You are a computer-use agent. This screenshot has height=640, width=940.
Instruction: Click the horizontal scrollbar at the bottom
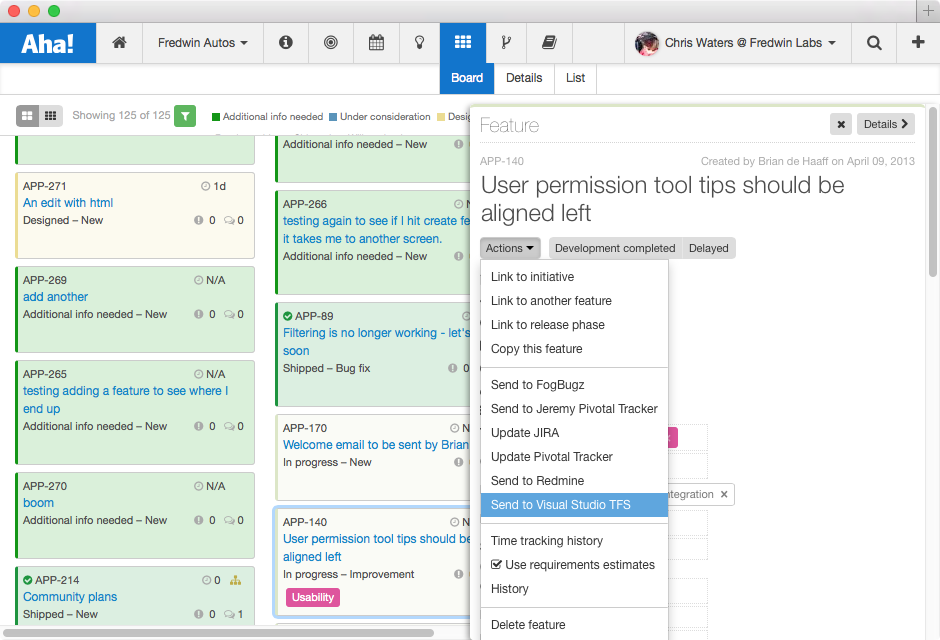coord(219,633)
